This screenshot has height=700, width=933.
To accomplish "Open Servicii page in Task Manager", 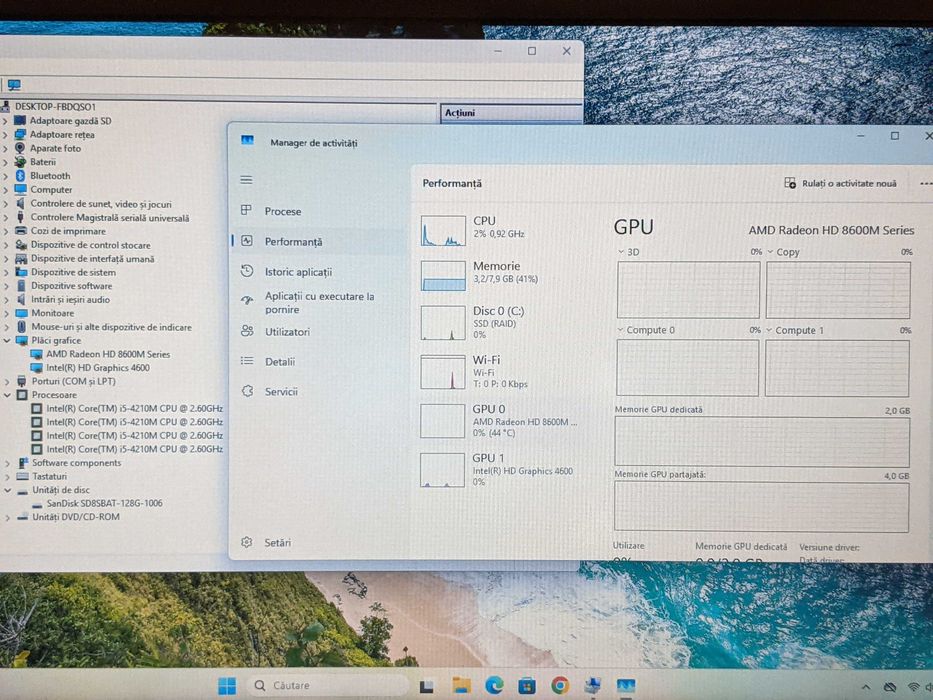I will (x=281, y=392).
